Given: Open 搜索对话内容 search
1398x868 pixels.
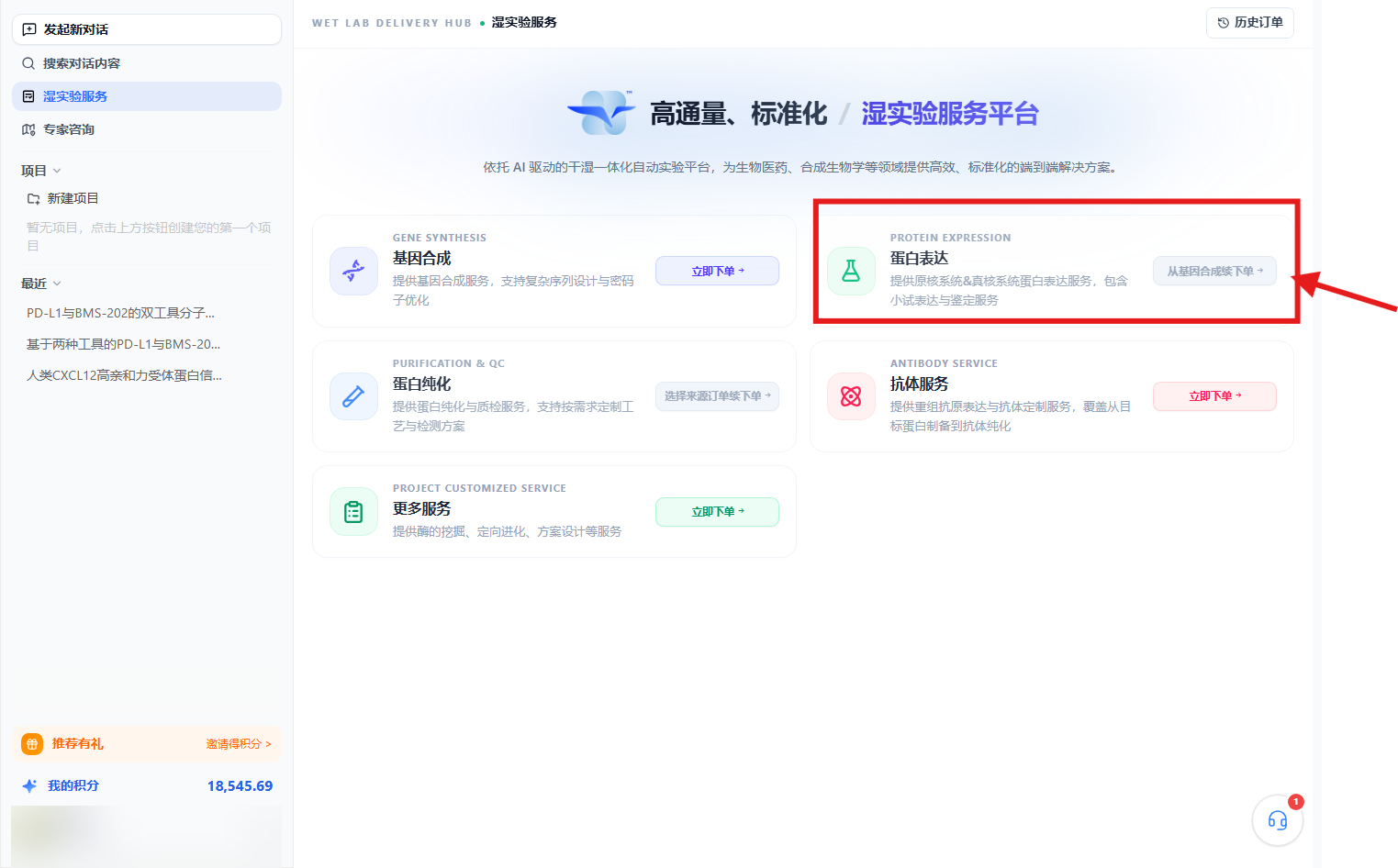Looking at the screenshot, I should [147, 63].
